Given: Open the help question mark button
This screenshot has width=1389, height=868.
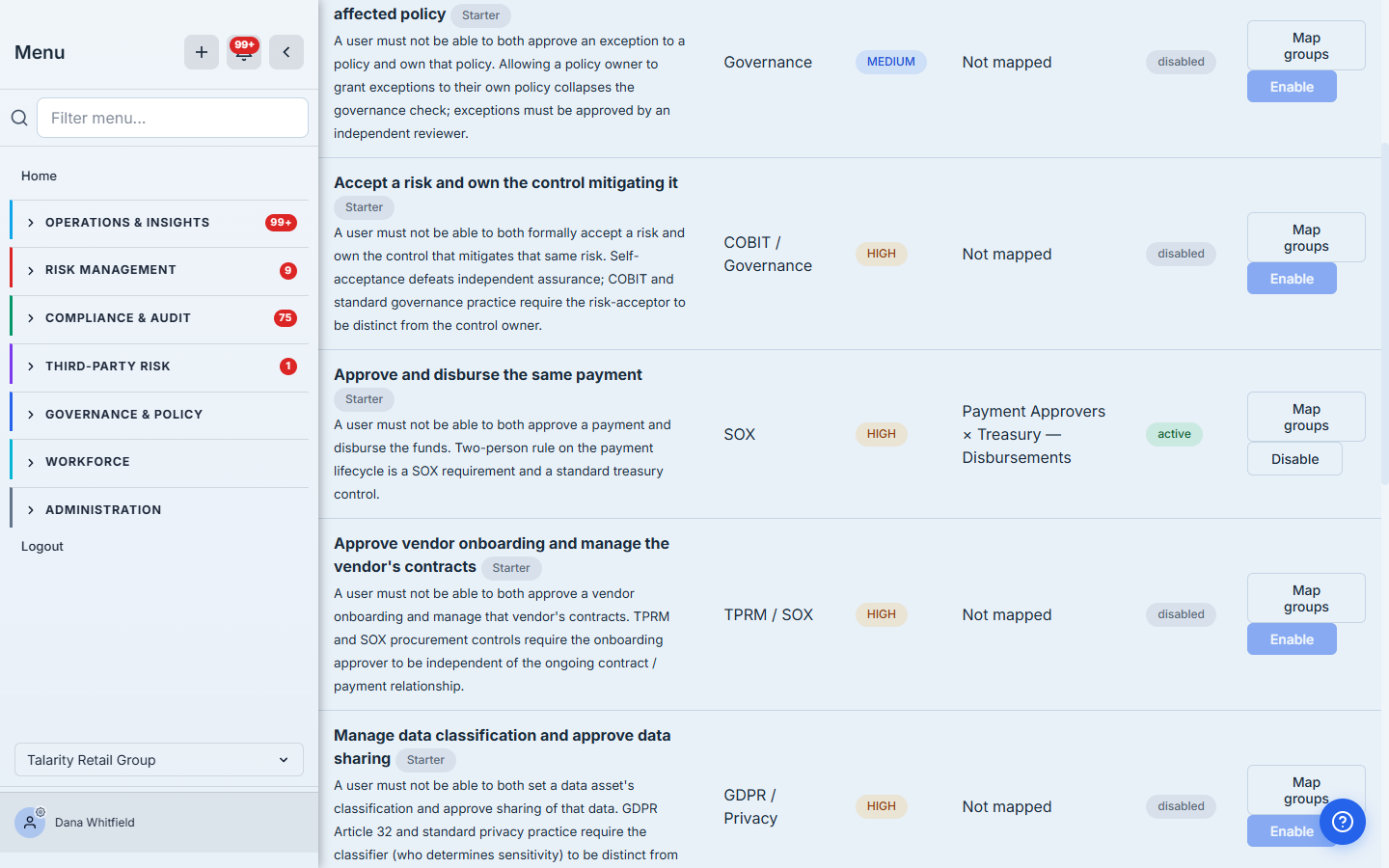Looking at the screenshot, I should (x=1343, y=822).
